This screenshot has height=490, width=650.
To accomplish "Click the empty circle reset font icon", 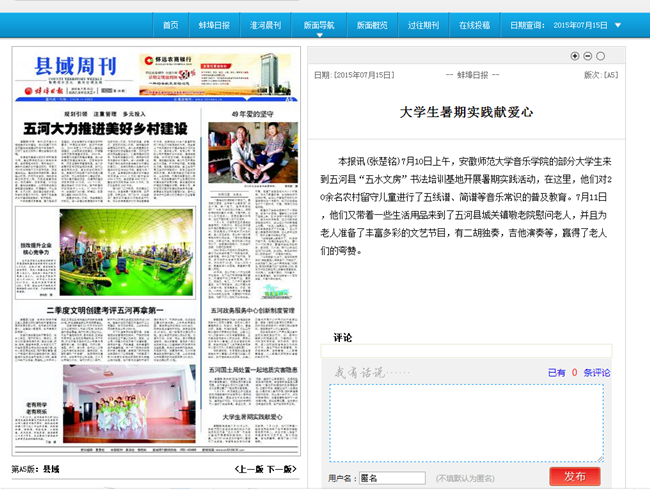I will (601, 56).
